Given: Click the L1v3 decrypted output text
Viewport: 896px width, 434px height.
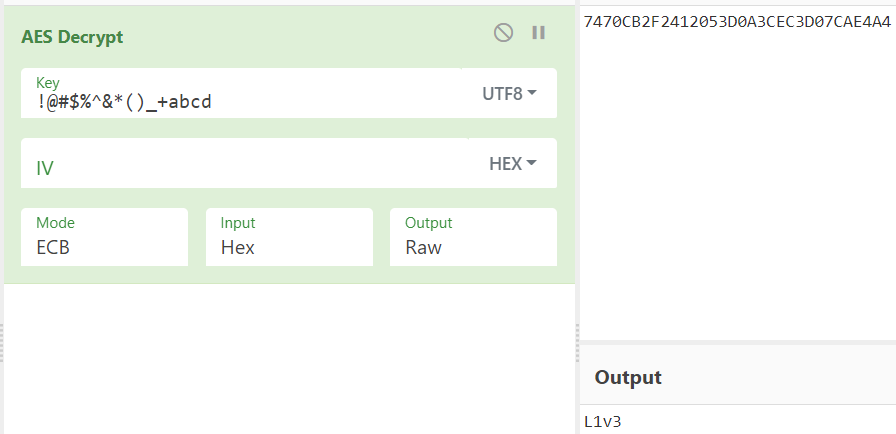Looking at the screenshot, I should pos(603,422).
